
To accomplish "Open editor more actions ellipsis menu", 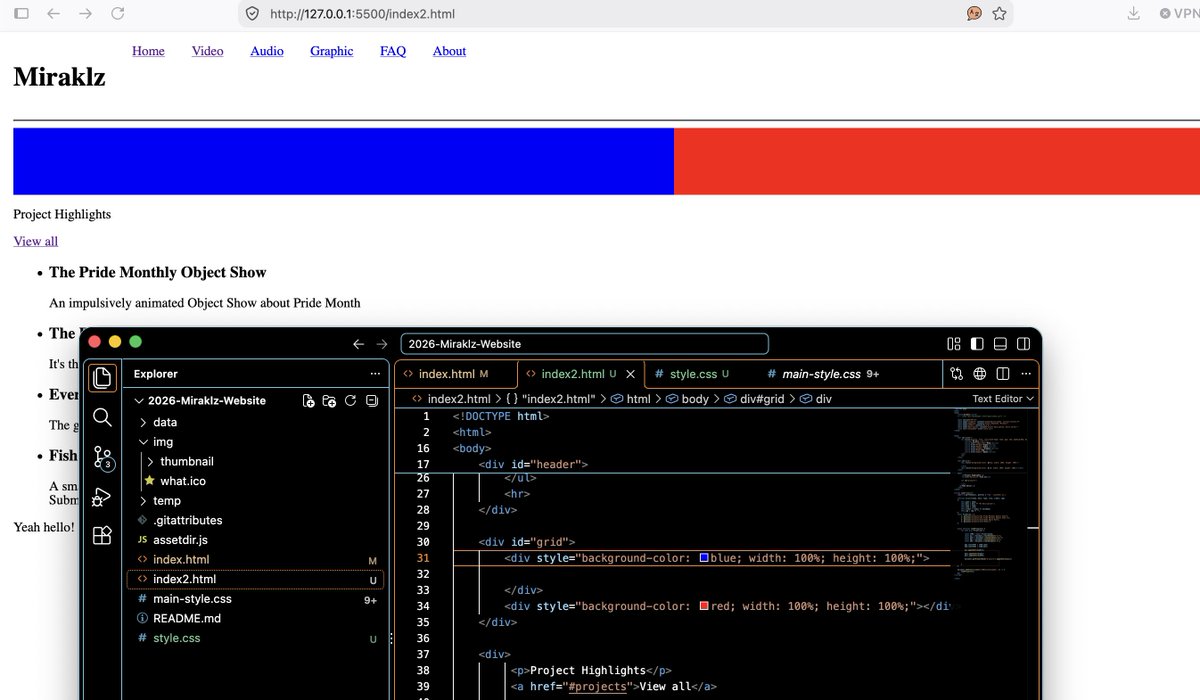I will [x=1026, y=374].
